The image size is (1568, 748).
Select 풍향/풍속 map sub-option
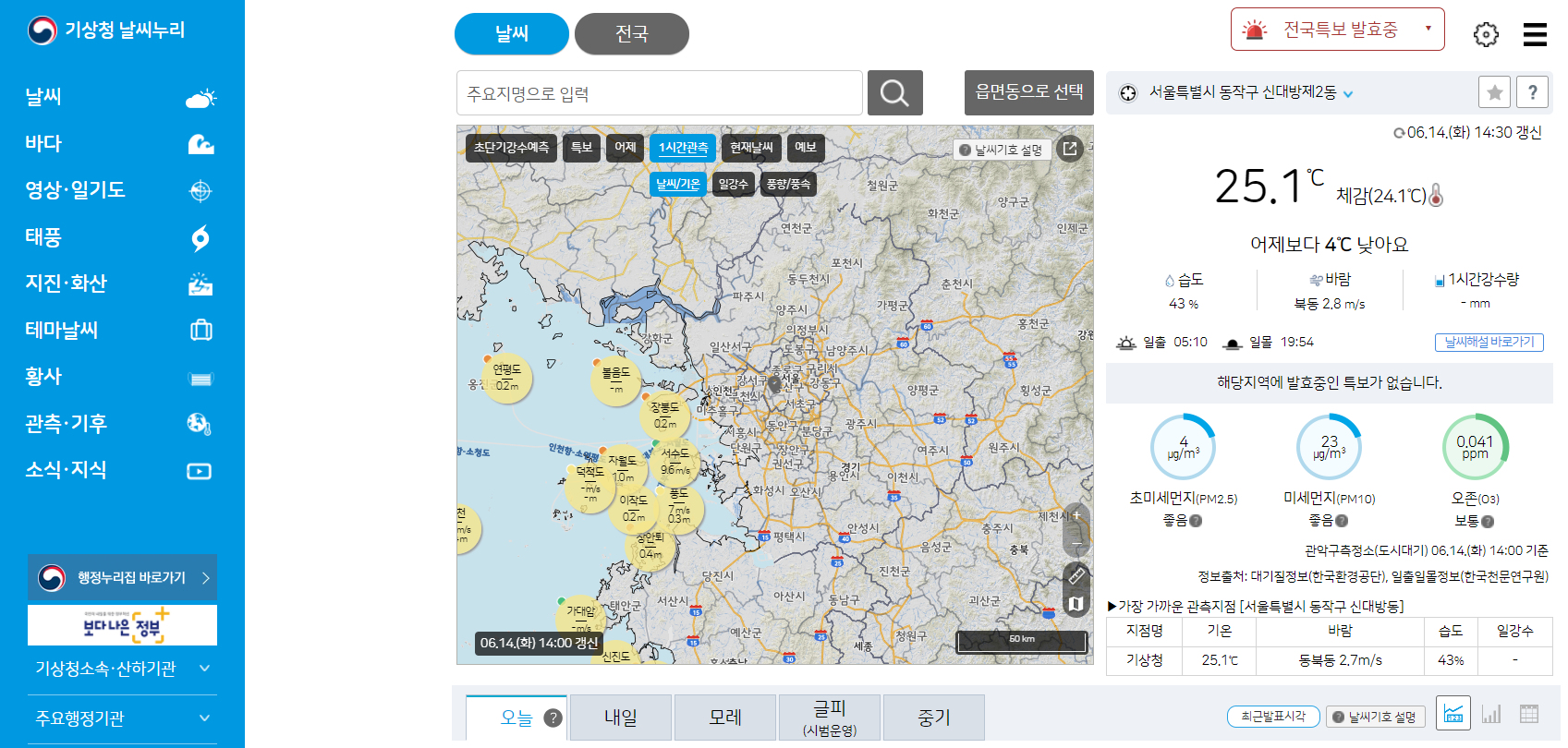coord(788,185)
